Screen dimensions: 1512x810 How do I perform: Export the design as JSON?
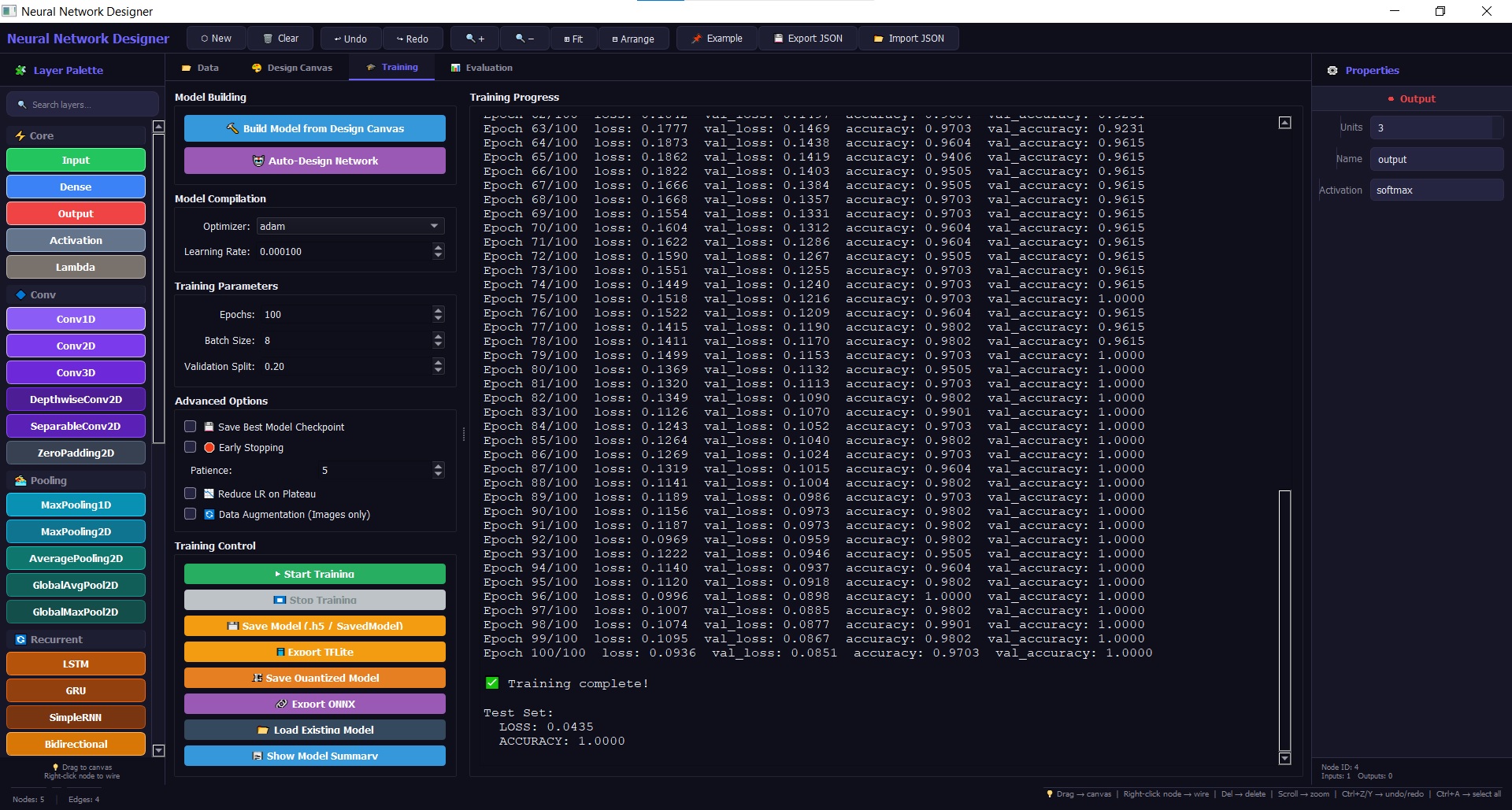(808, 39)
